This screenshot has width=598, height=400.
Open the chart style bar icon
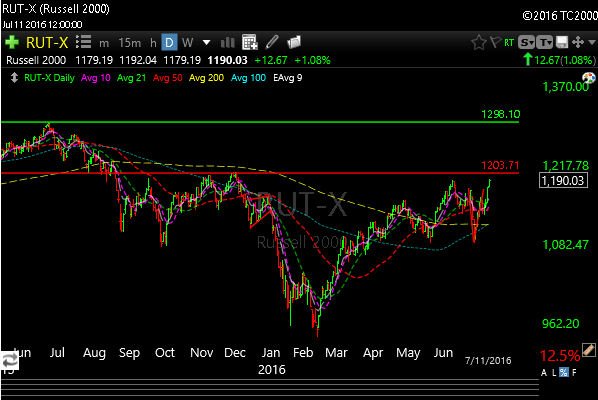228,42
